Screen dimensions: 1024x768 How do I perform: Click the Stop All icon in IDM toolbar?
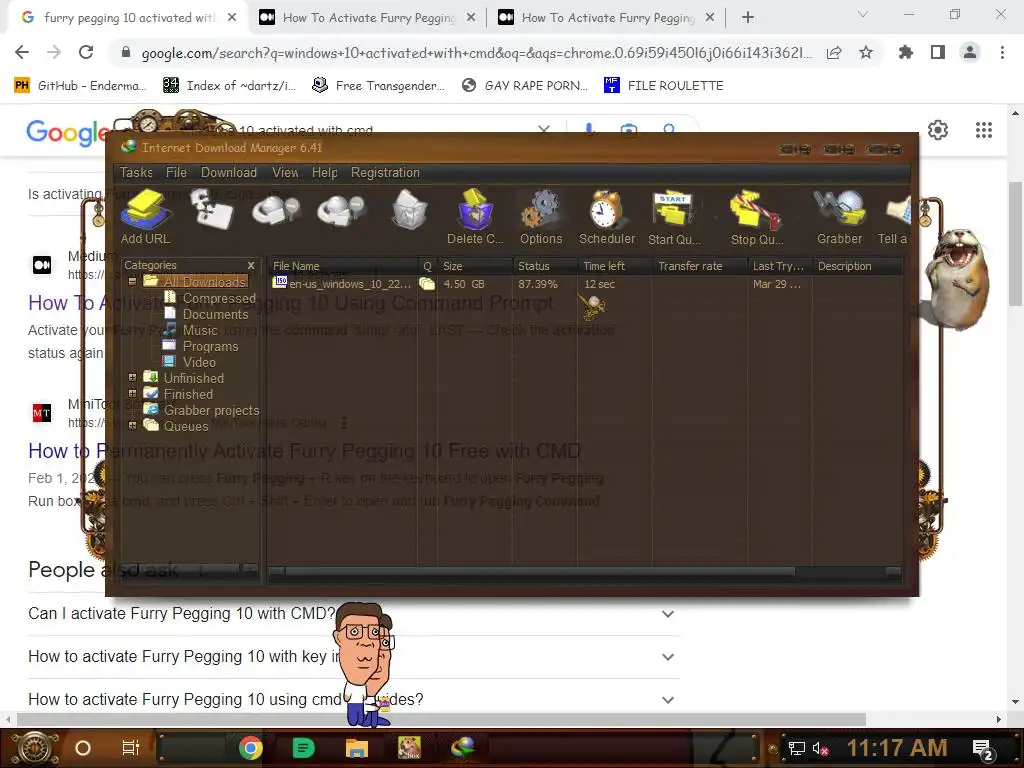340,210
